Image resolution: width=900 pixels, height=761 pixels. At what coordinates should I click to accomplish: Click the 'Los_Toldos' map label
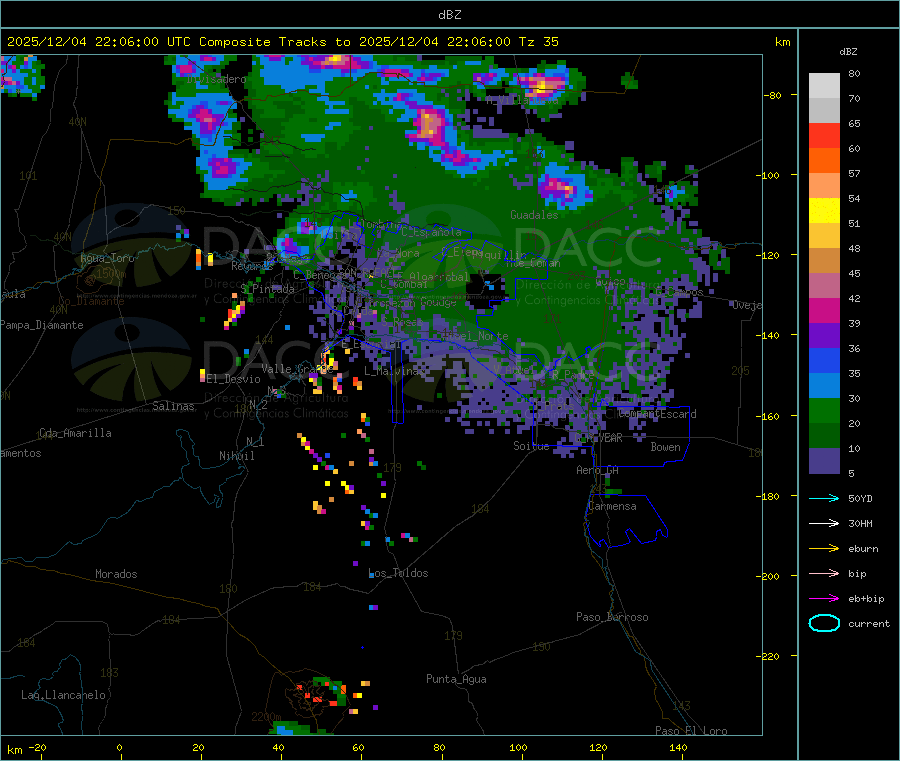398,573
